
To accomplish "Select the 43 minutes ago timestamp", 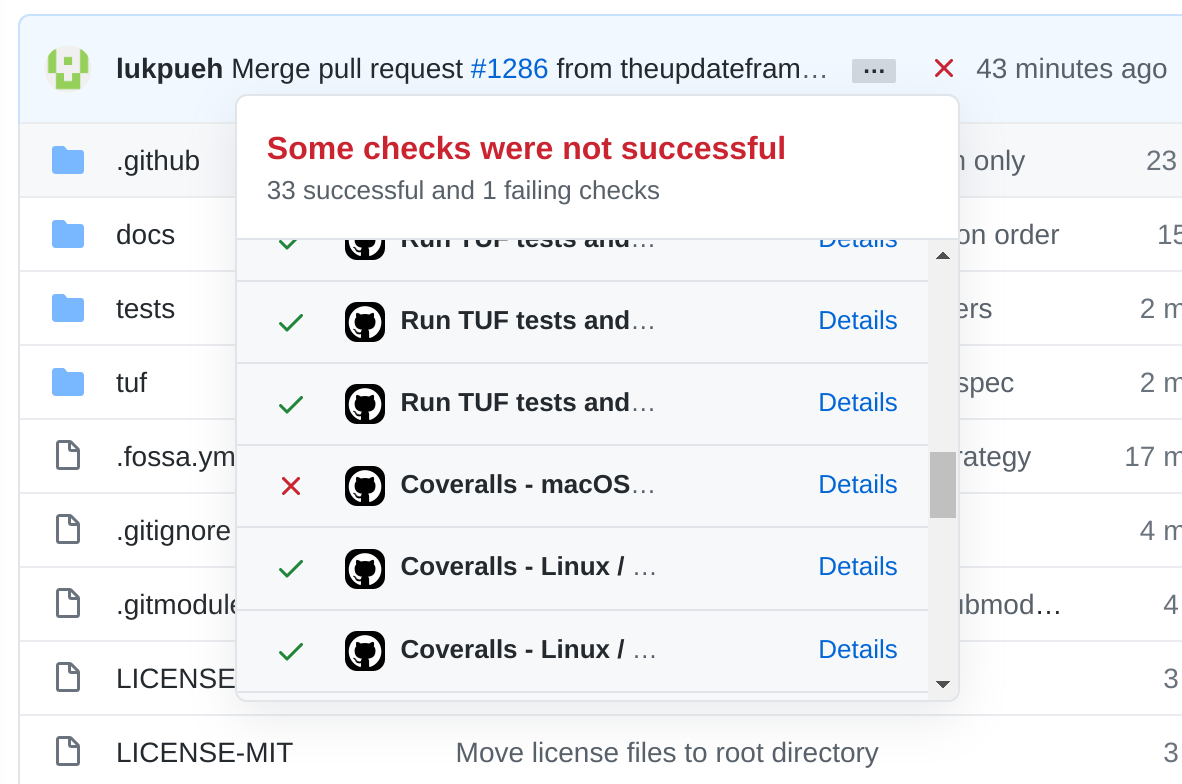I will [x=1071, y=69].
